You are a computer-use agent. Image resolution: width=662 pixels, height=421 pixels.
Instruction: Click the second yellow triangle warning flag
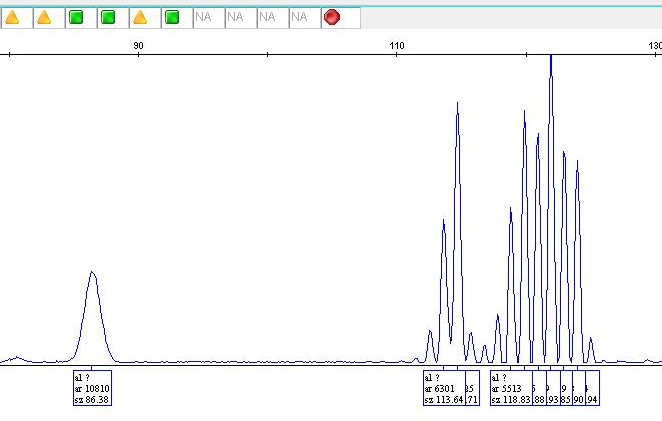coord(44,17)
